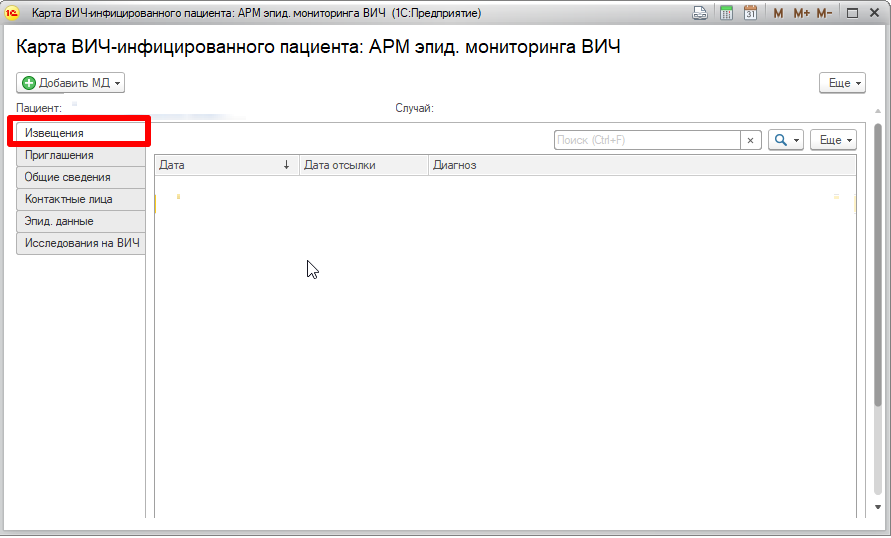891x538 pixels.
Task: Click the Пациент: label
Action: [x=39, y=108]
